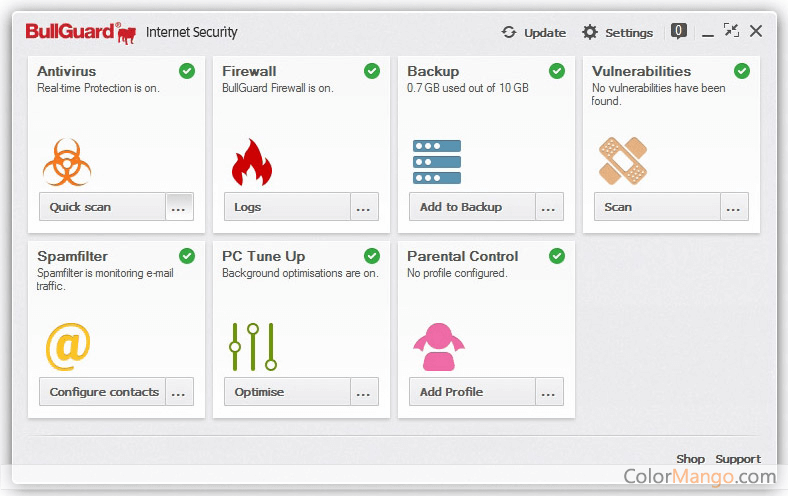788x496 pixels.
Task: Click the Firewall flame icon
Action: pyautogui.click(x=251, y=162)
